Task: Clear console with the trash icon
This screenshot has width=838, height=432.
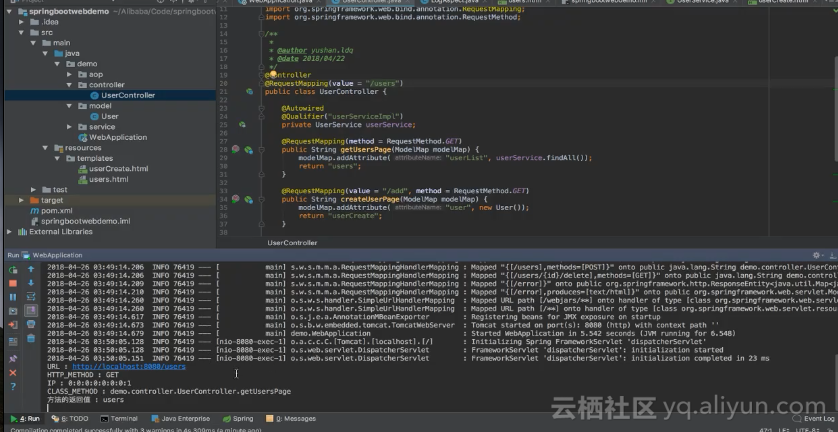Action: click(x=31, y=338)
